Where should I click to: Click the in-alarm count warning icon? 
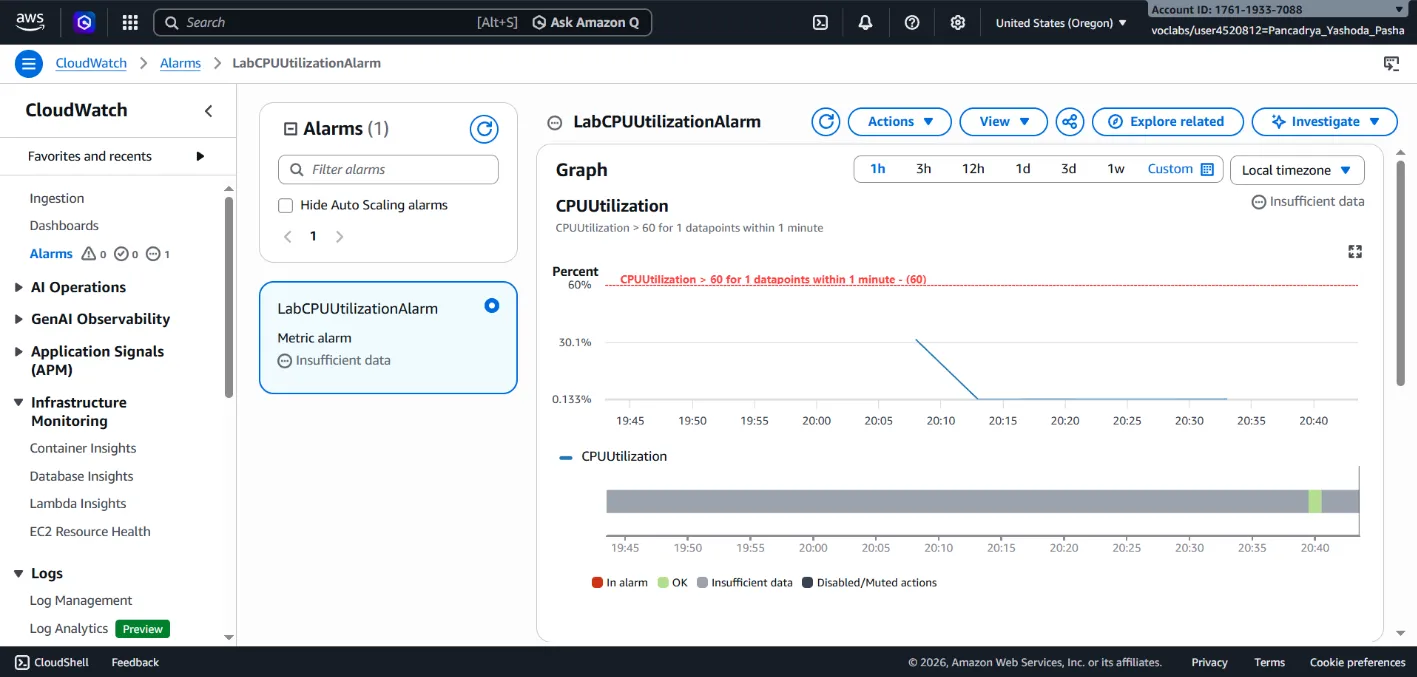pyautogui.click(x=89, y=254)
